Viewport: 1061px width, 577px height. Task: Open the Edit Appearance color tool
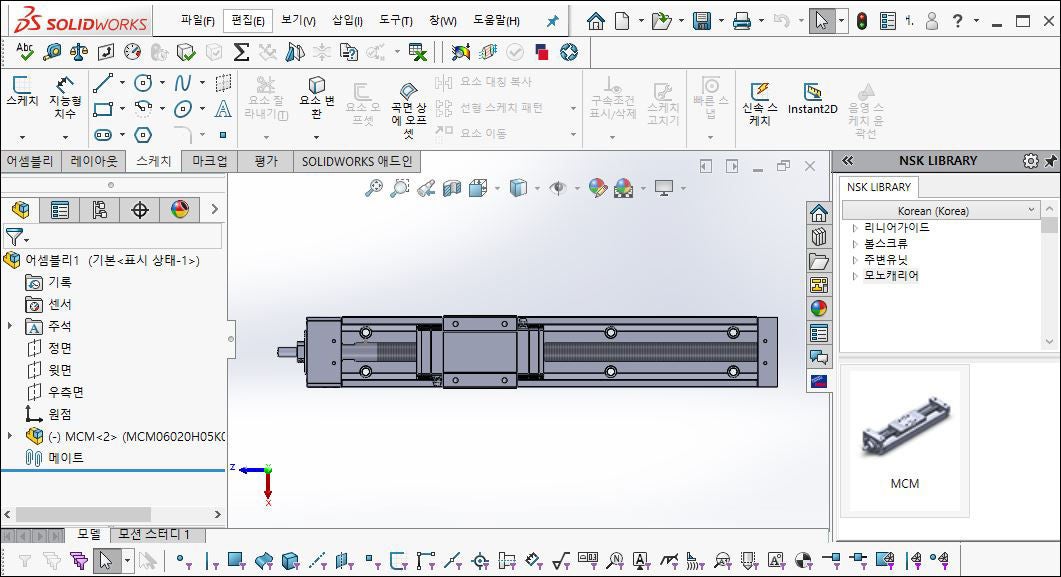tap(599, 189)
